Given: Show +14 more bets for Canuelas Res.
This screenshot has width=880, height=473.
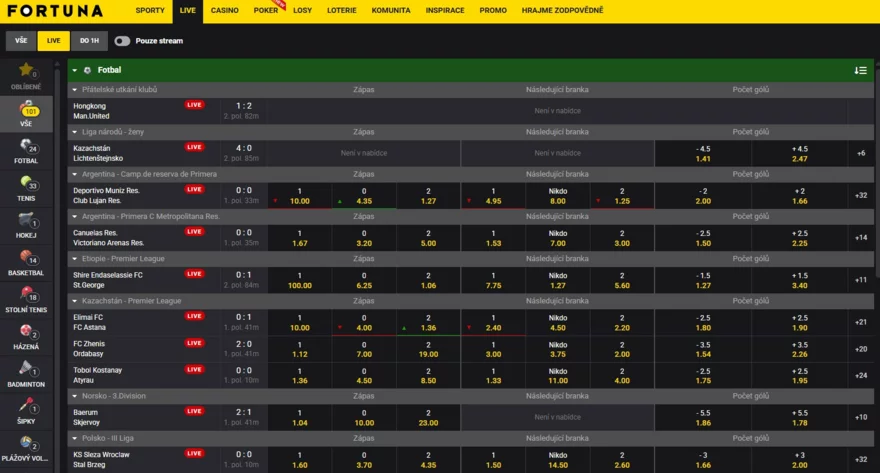Looking at the screenshot, I should click(861, 238).
